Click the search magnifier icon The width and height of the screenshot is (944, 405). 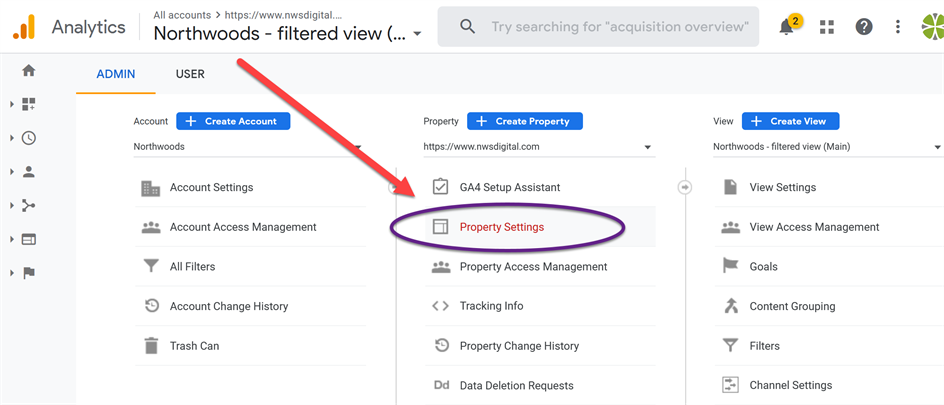pos(467,26)
